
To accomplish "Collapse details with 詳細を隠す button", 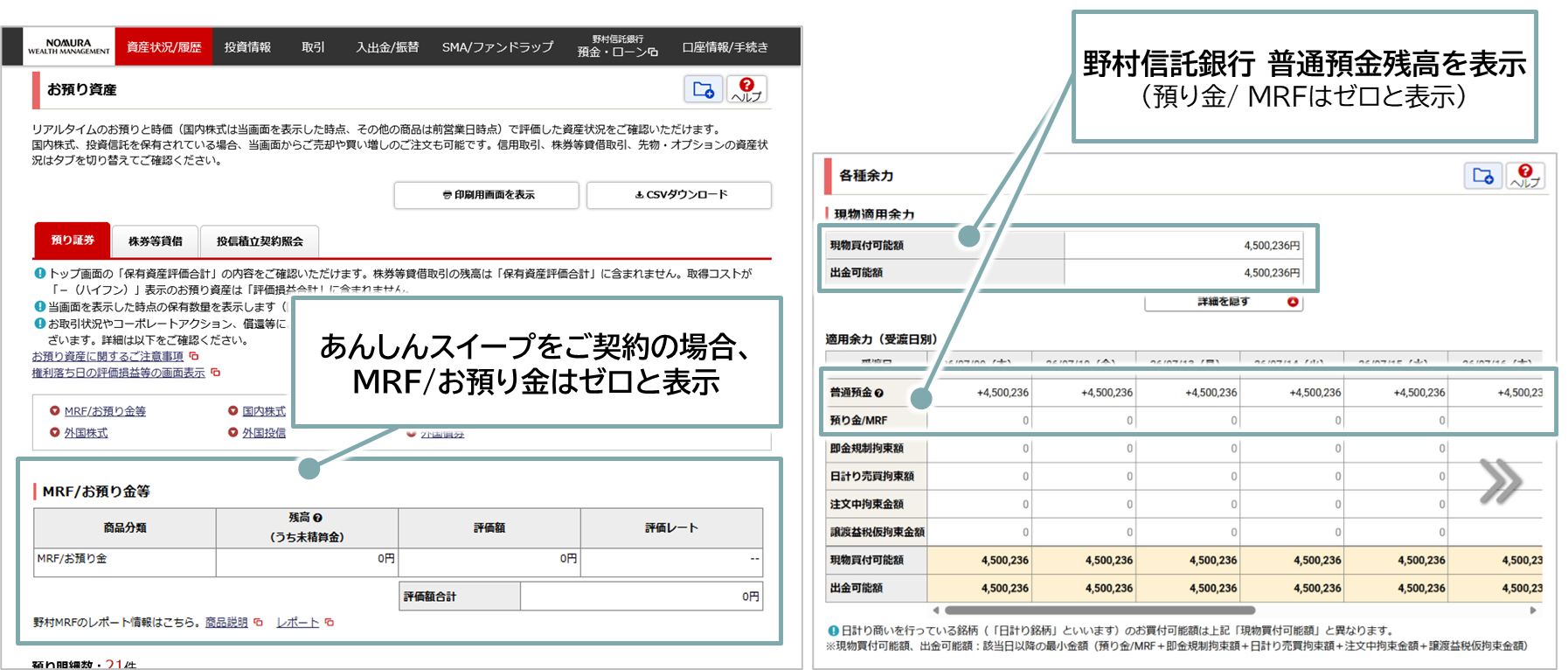I will pos(1224,302).
